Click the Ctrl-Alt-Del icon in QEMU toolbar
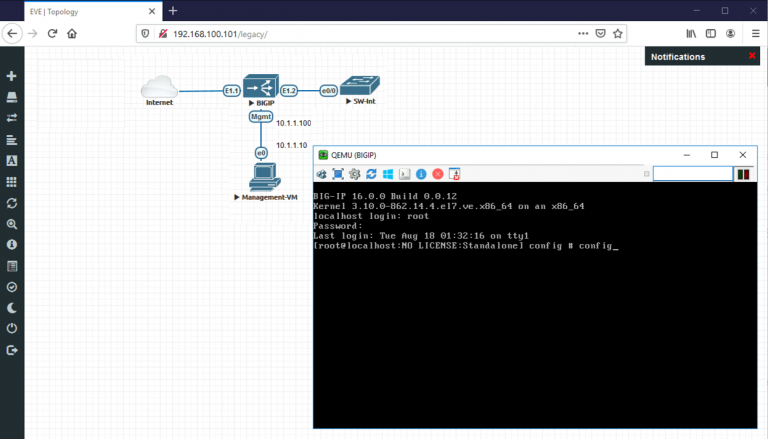The width and height of the screenshot is (768, 439). [405, 174]
